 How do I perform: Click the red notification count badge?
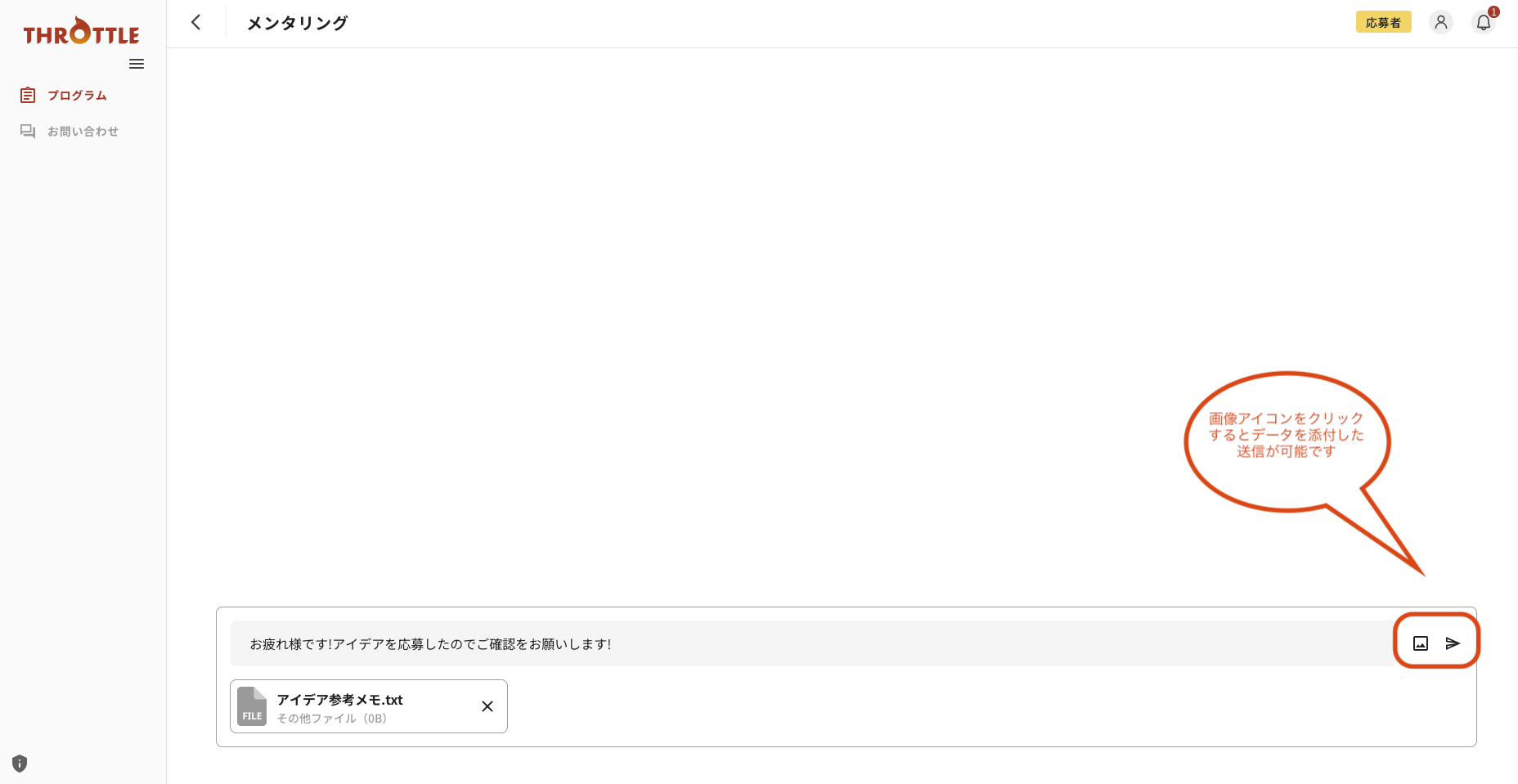click(x=1493, y=11)
